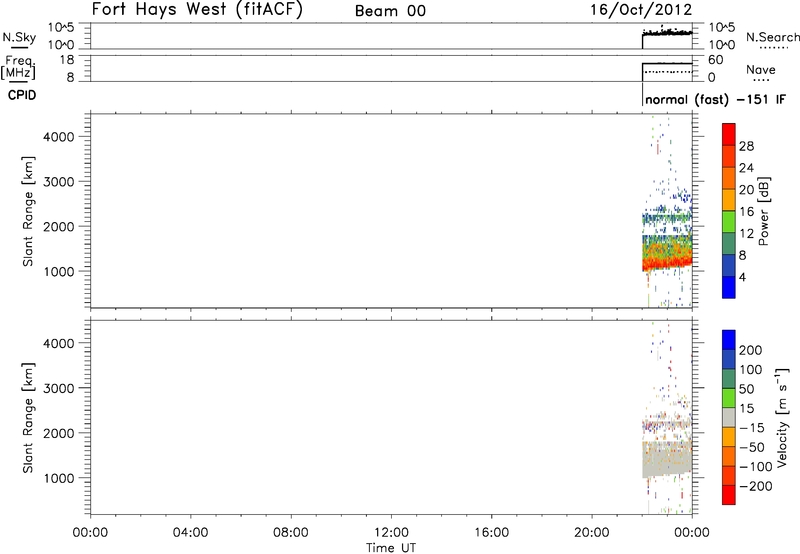Select the '12:00' time tick label
The width and height of the screenshot is (800, 554).
pos(391,533)
